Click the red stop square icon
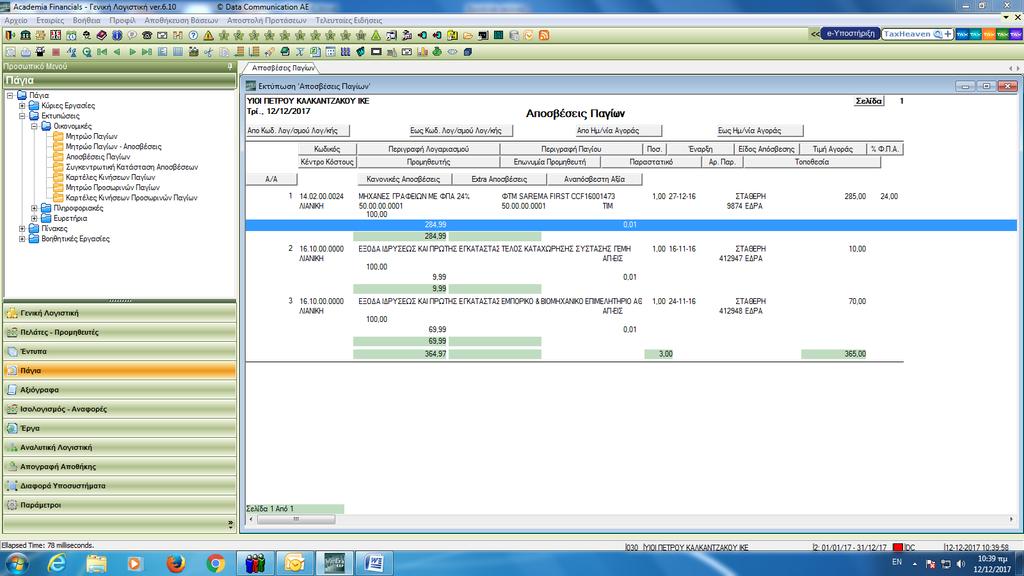 point(56,52)
